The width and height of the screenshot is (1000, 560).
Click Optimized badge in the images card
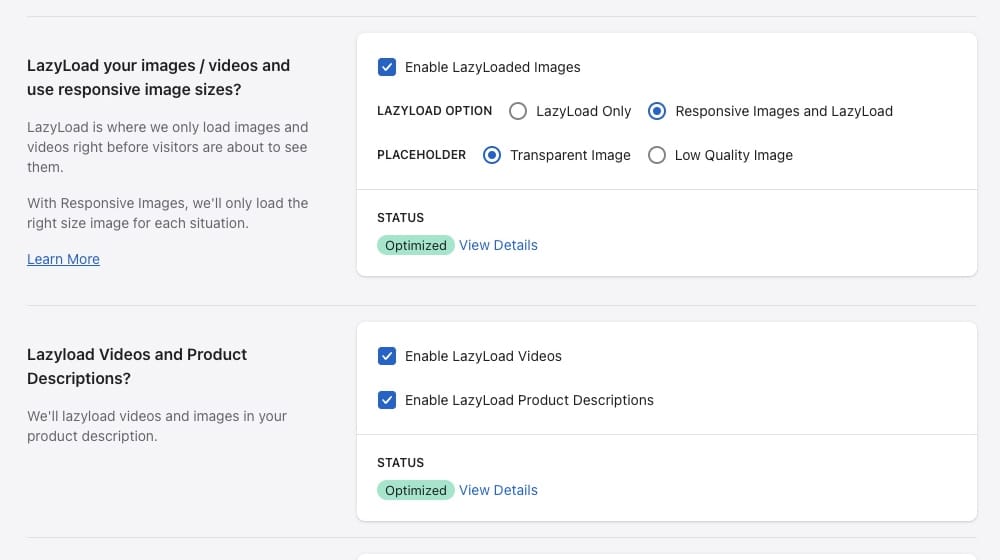click(416, 245)
